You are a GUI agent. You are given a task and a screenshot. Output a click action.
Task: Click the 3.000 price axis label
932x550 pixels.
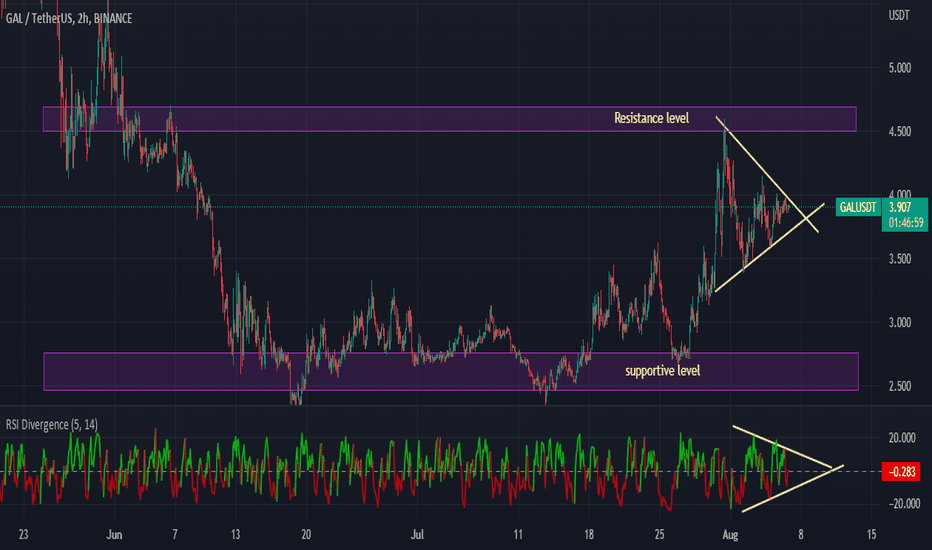pos(900,322)
